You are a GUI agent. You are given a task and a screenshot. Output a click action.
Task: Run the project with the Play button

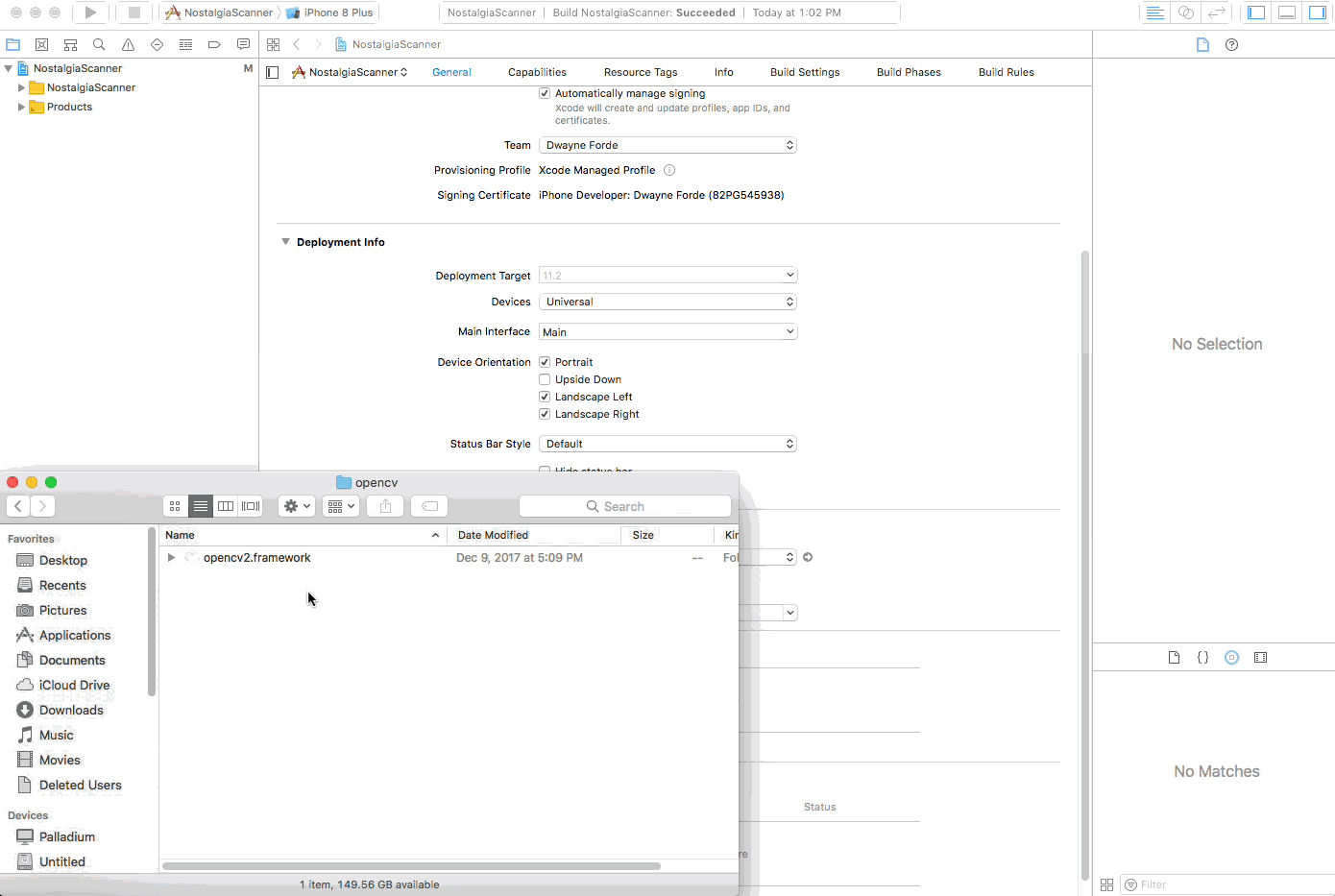click(x=90, y=12)
